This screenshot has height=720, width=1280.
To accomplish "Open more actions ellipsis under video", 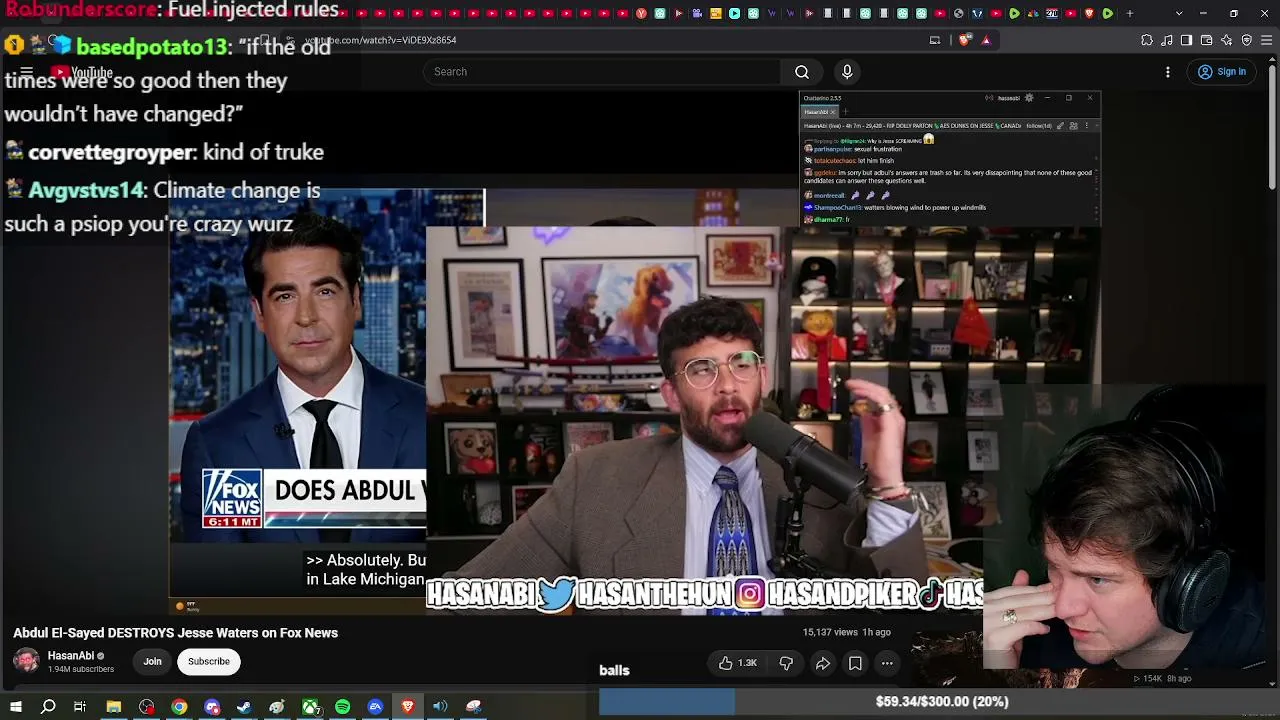I will click(887, 663).
